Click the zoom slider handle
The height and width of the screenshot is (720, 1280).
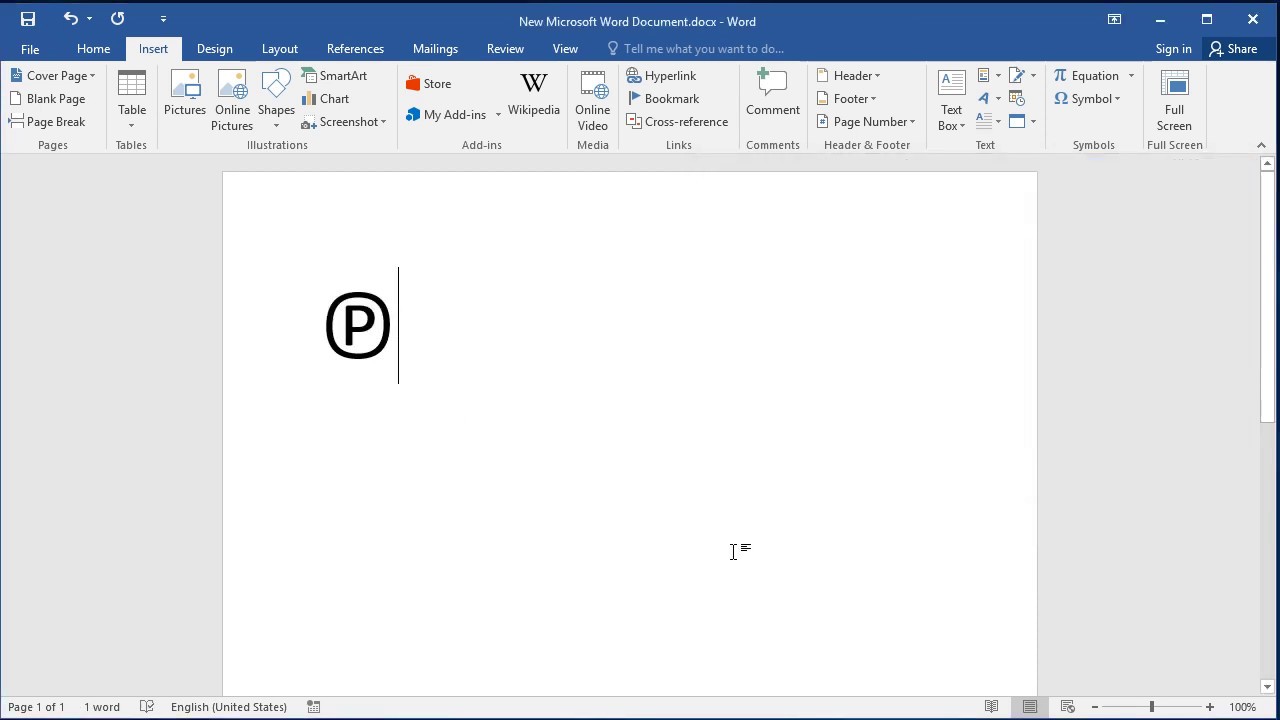pyautogui.click(x=1151, y=707)
